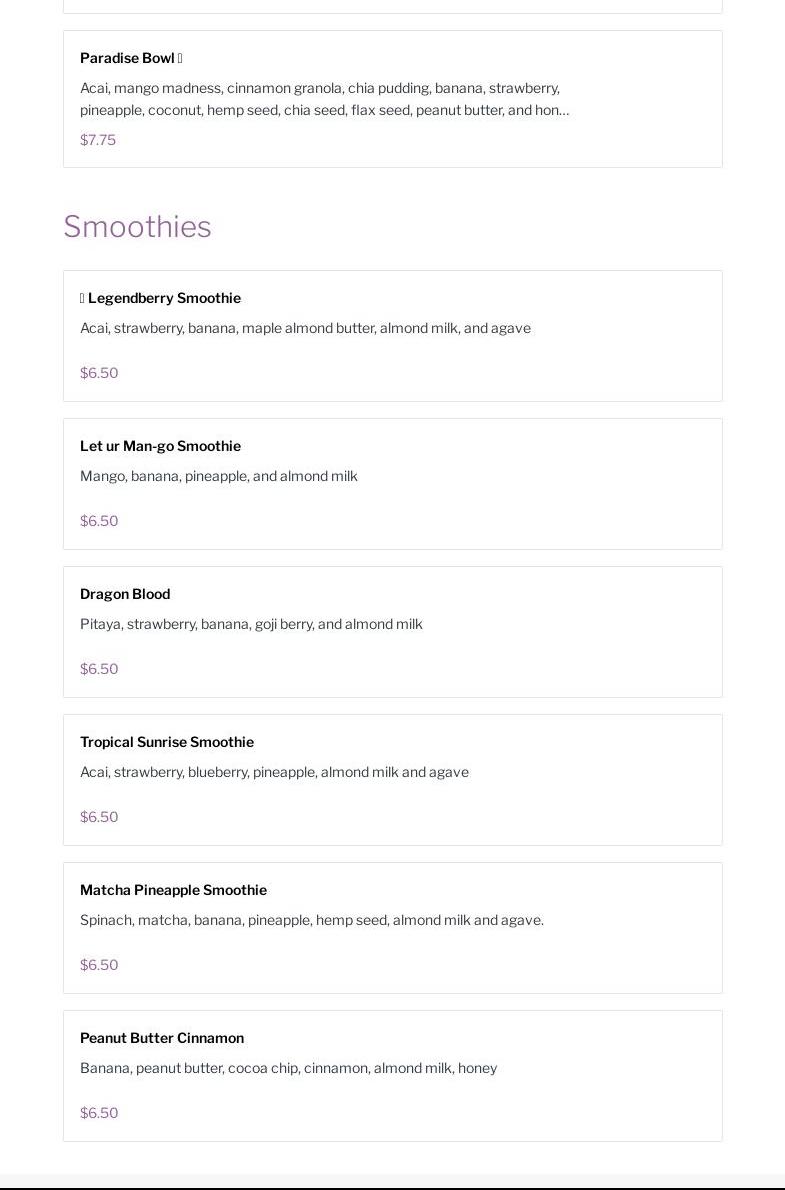Click the icon after Paradise Bowl title
The width and height of the screenshot is (785, 1190).
pyautogui.click(x=180, y=58)
